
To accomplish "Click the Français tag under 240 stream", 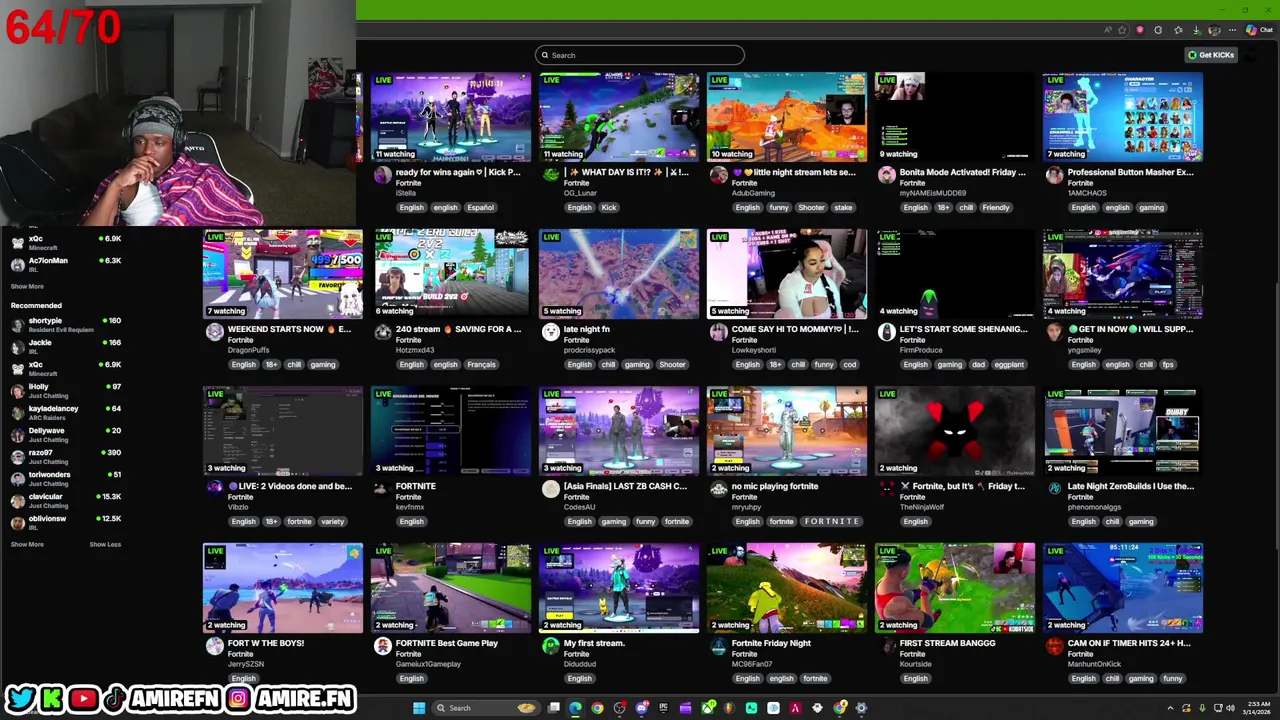I will coord(481,364).
